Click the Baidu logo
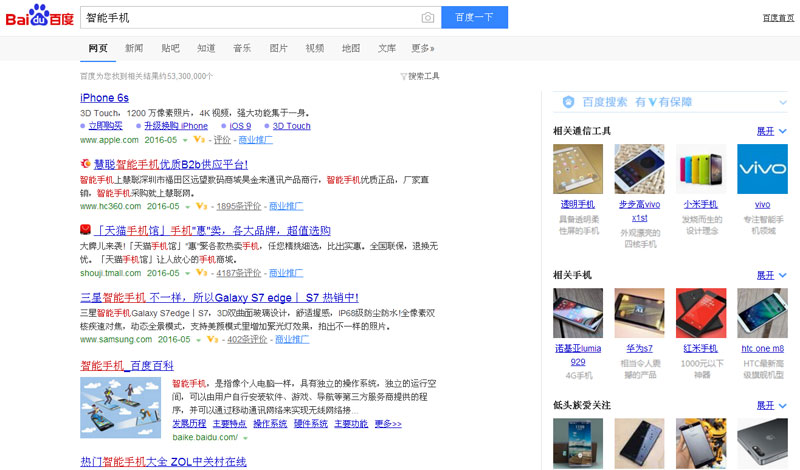This screenshot has height=470, width=800. 38,18
